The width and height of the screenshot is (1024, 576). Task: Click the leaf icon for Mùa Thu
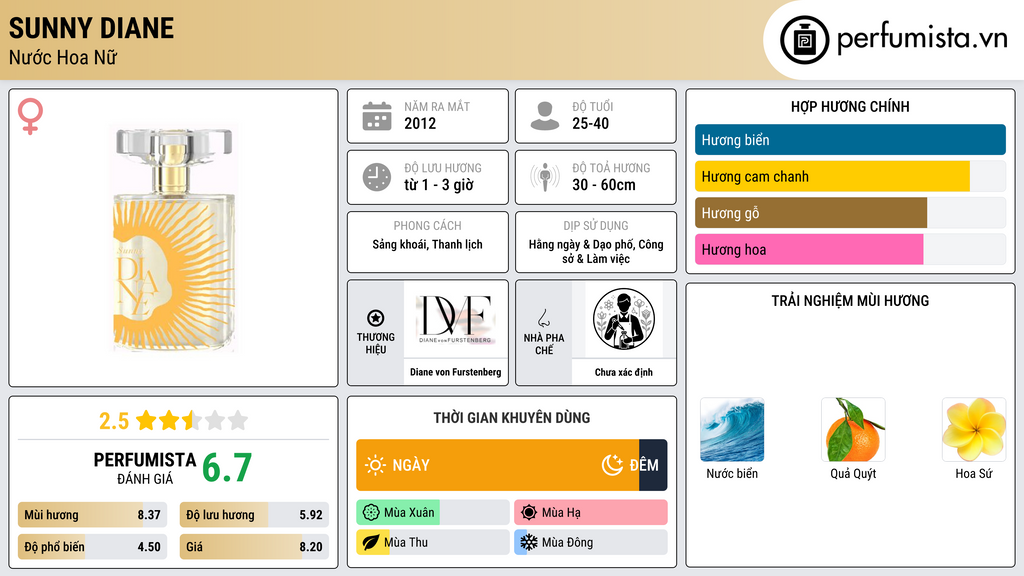(x=371, y=542)
